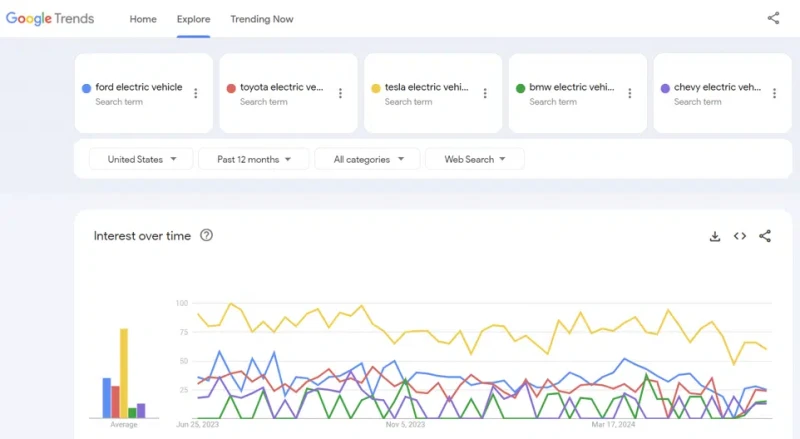
Task: Click the Jun 25, 2023 axis label
Action: tap(197, 424)
